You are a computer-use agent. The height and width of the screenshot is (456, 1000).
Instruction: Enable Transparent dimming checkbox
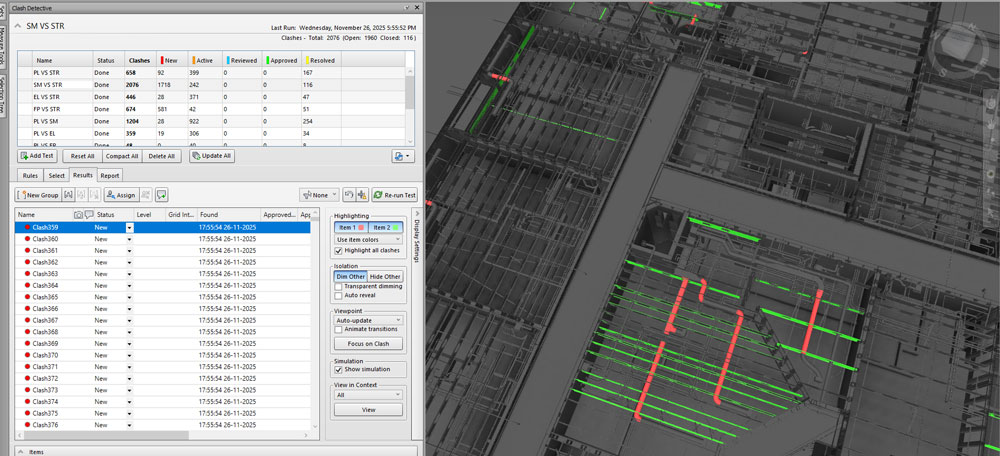[338, 286]
